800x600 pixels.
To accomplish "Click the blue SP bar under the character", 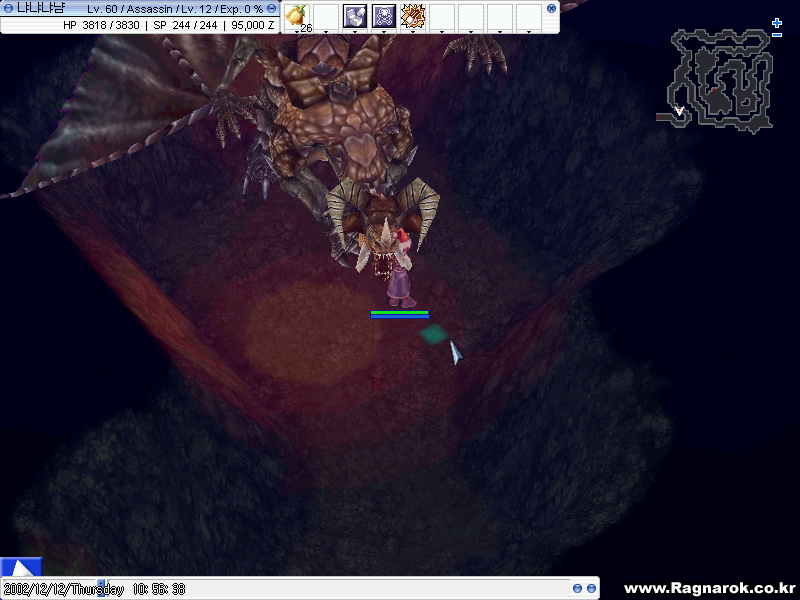I will [x=399, y=316].
